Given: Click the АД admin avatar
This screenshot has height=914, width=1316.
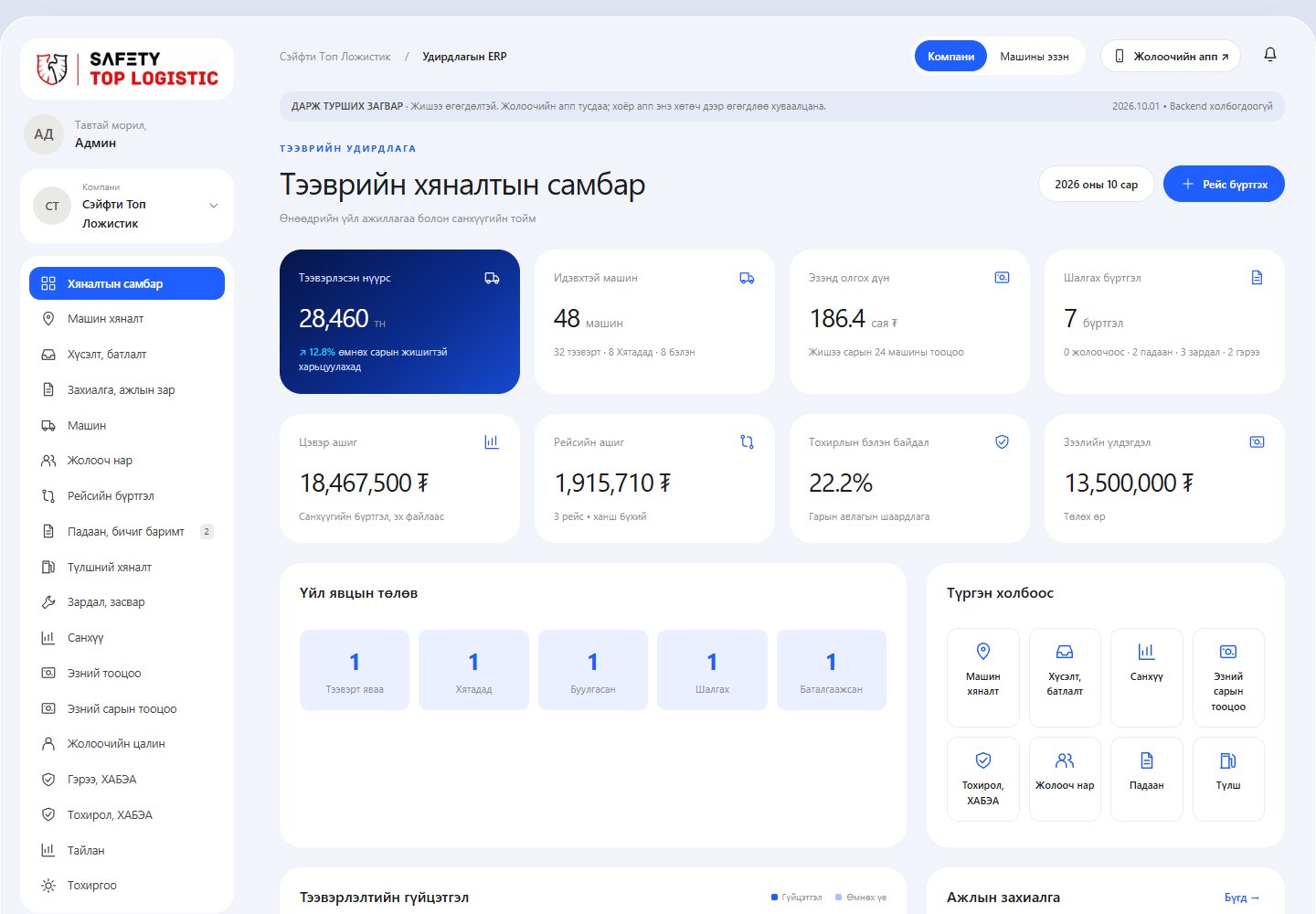Looking at the screenshot, I should pyautogui.click(x=43, y=134).
